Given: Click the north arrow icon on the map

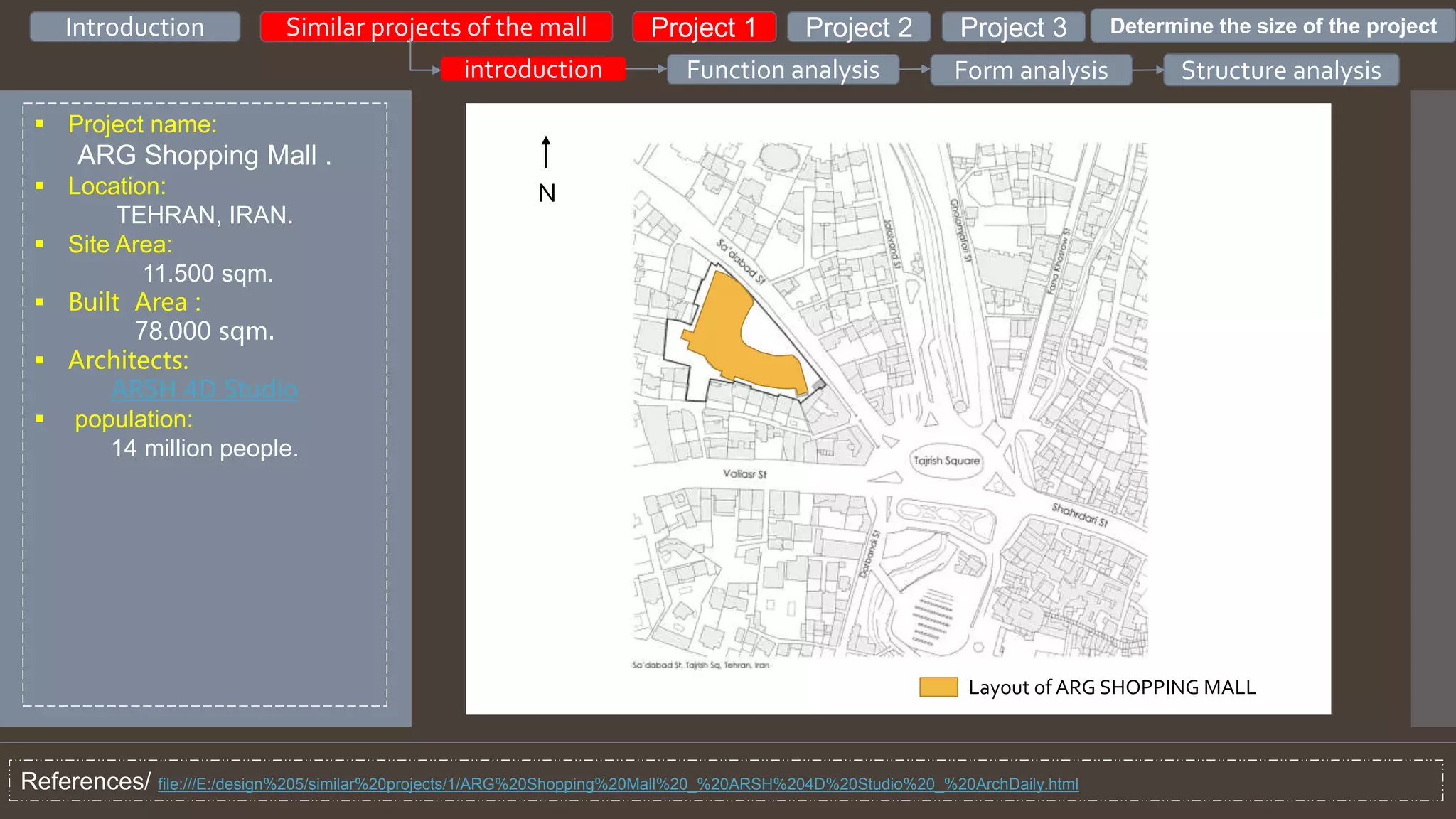Looking at the screenshot, I should [546, 152].
